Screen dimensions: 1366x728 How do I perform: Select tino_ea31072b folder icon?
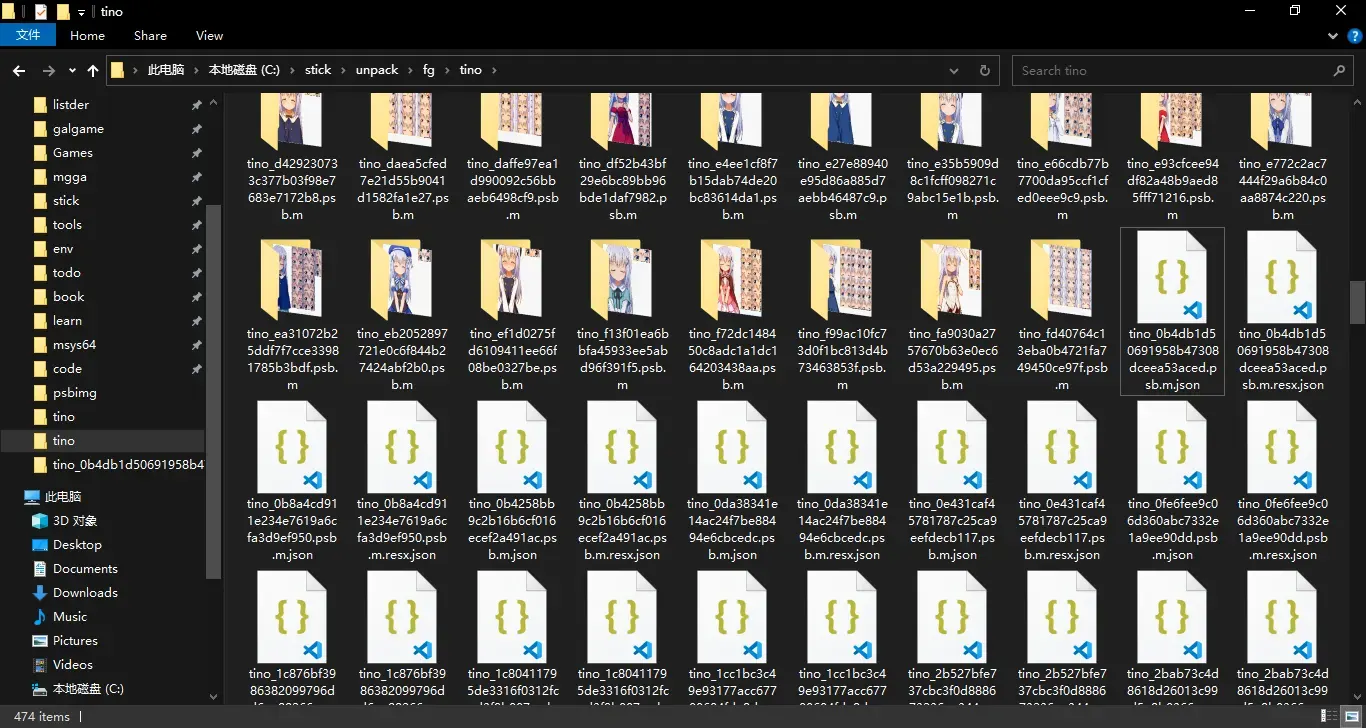pos(292,277)
